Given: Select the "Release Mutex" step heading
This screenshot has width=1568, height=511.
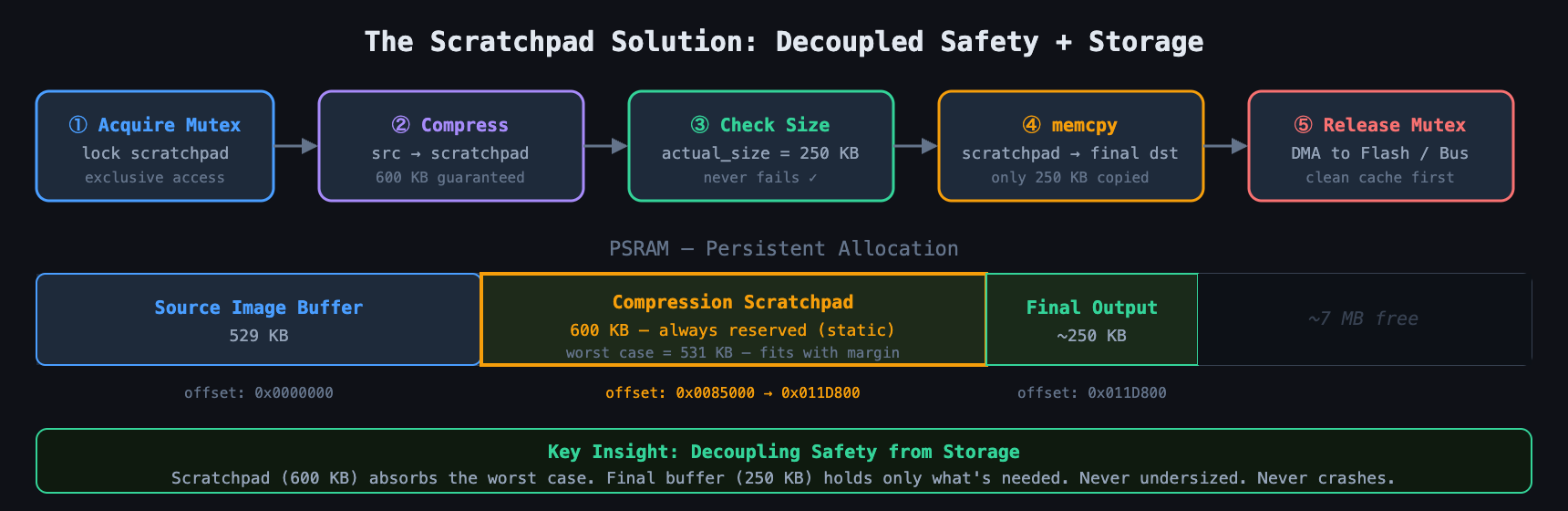Looking at the screenshot, I should (x=1395, y=125).
